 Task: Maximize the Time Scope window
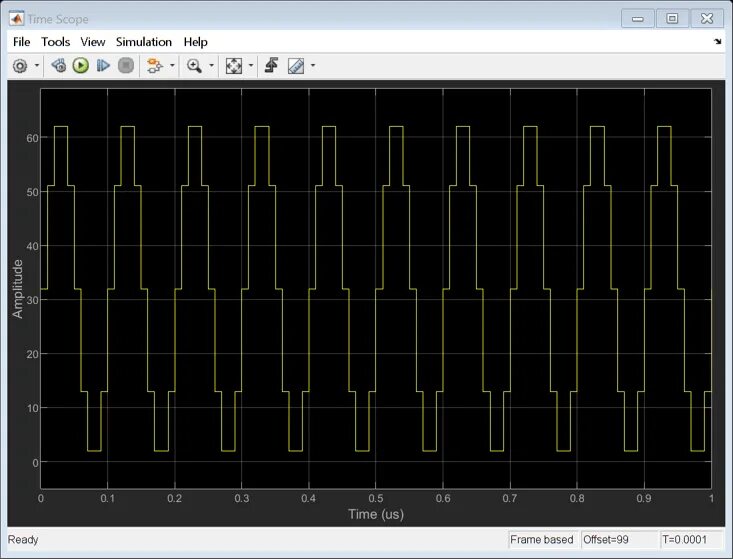click(x=672, y=19)
